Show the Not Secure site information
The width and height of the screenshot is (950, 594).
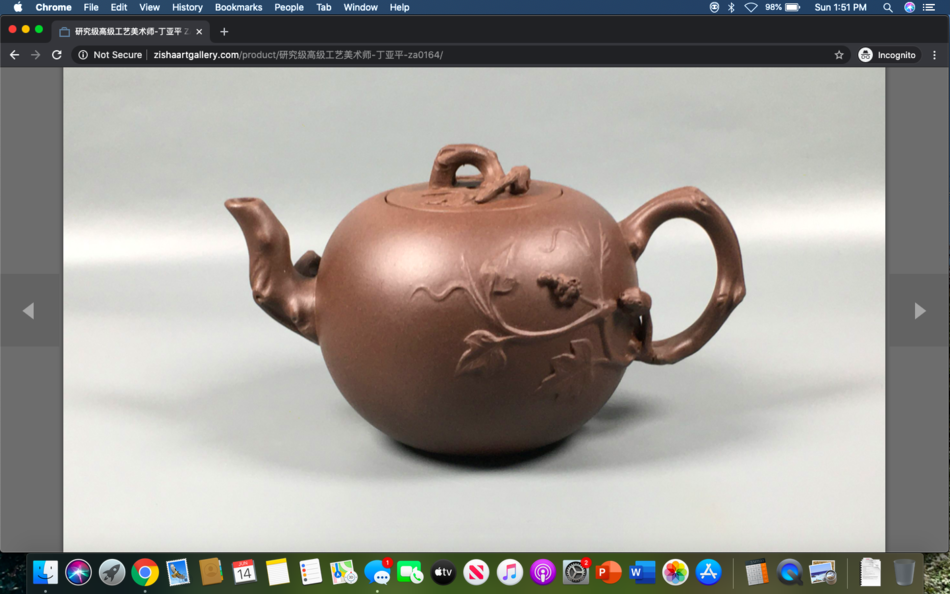(110, 55)
